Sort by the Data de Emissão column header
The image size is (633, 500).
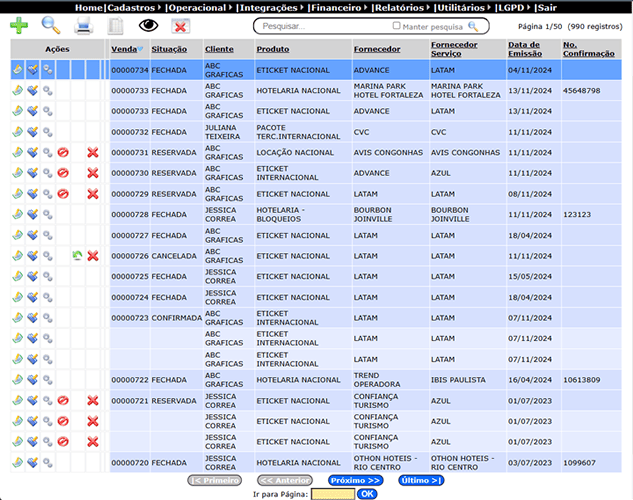(x=525, y=49)
